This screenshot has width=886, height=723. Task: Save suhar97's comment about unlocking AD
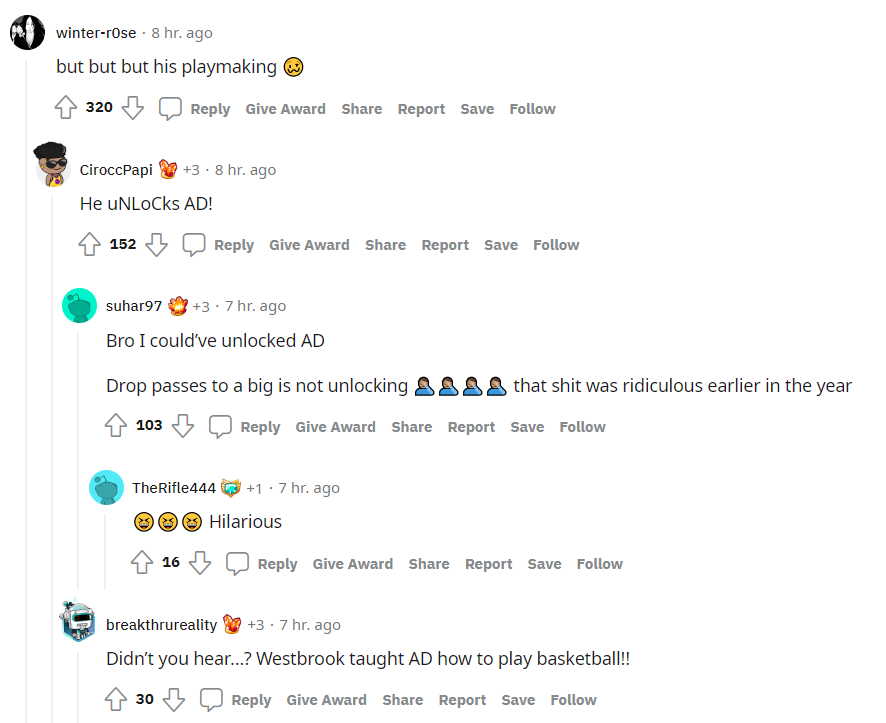(x=527, y=427)
